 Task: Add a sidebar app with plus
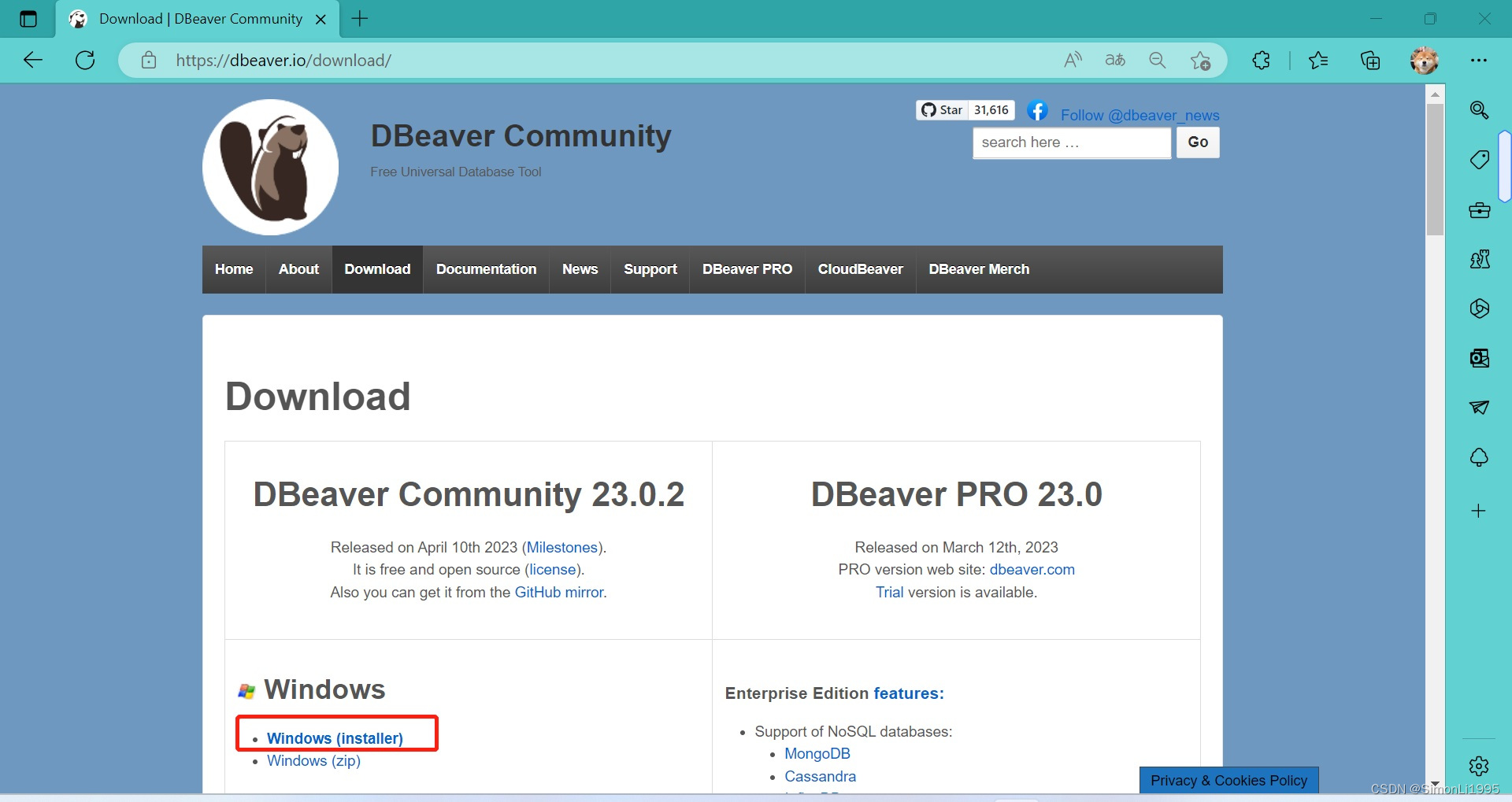tap(1478, 511)
